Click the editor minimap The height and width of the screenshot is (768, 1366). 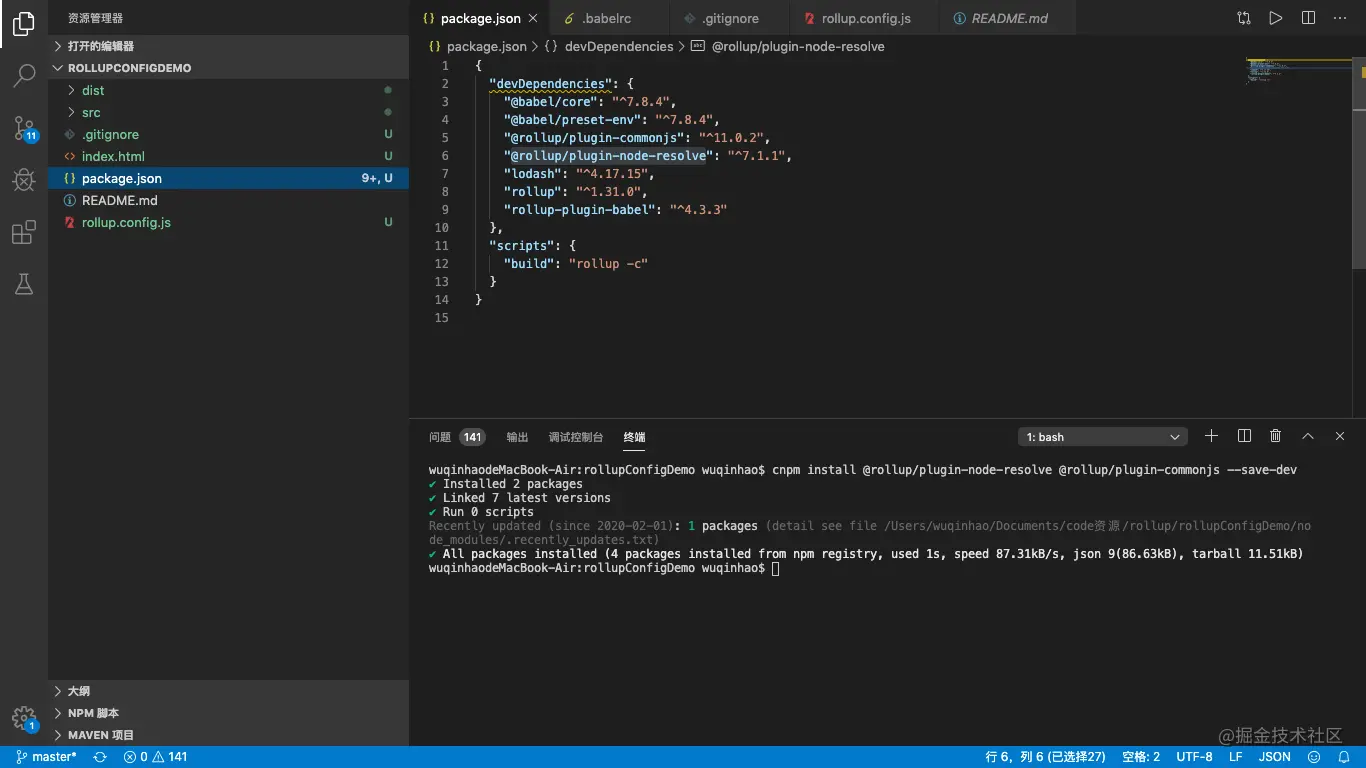pyautogui.click(x=1299, y=70)
